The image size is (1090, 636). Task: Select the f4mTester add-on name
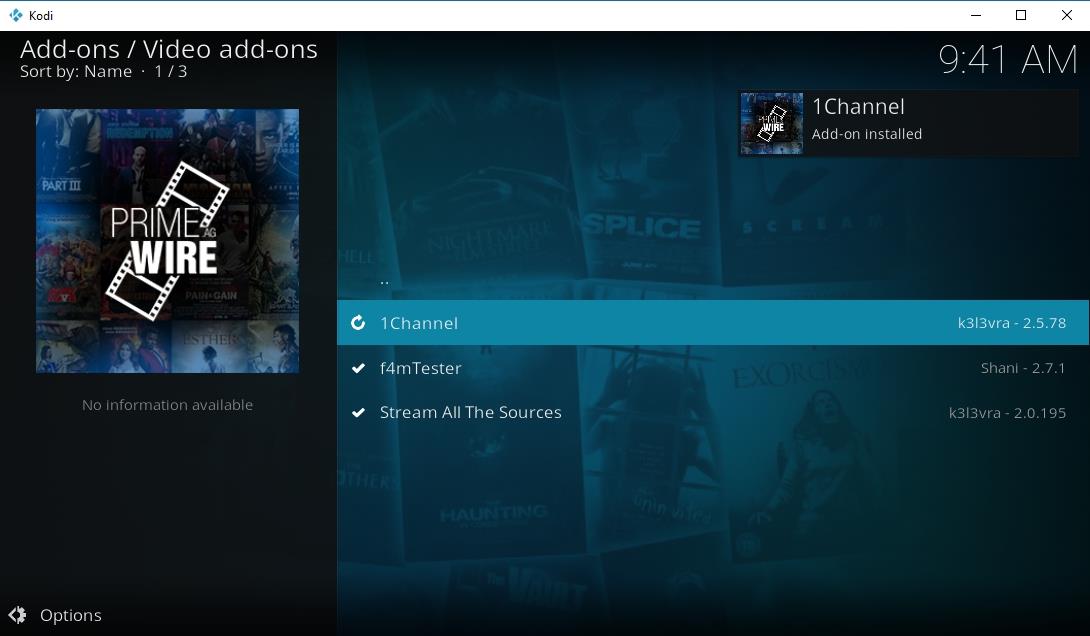point(420,368)
